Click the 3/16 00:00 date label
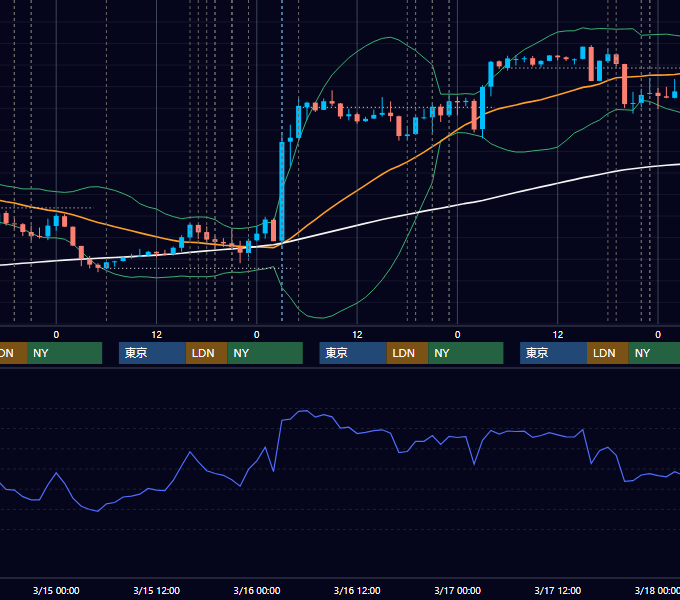This screenshot has width=680, height=600. [x=257, y=590]
